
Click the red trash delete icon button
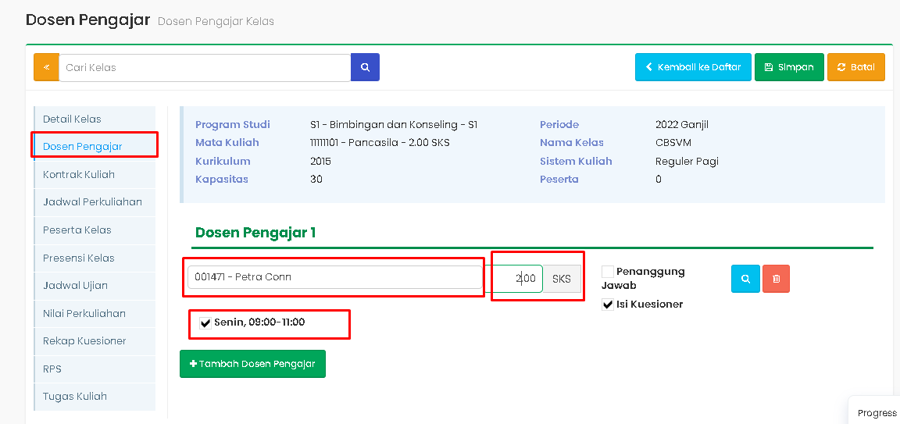click(776, 279)
